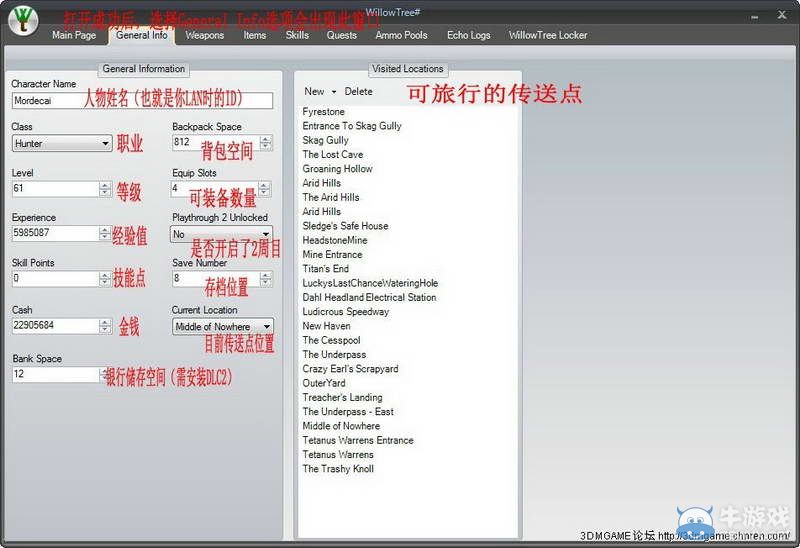
Task: Switch to the Weapons tab
Action: (205, 35)
